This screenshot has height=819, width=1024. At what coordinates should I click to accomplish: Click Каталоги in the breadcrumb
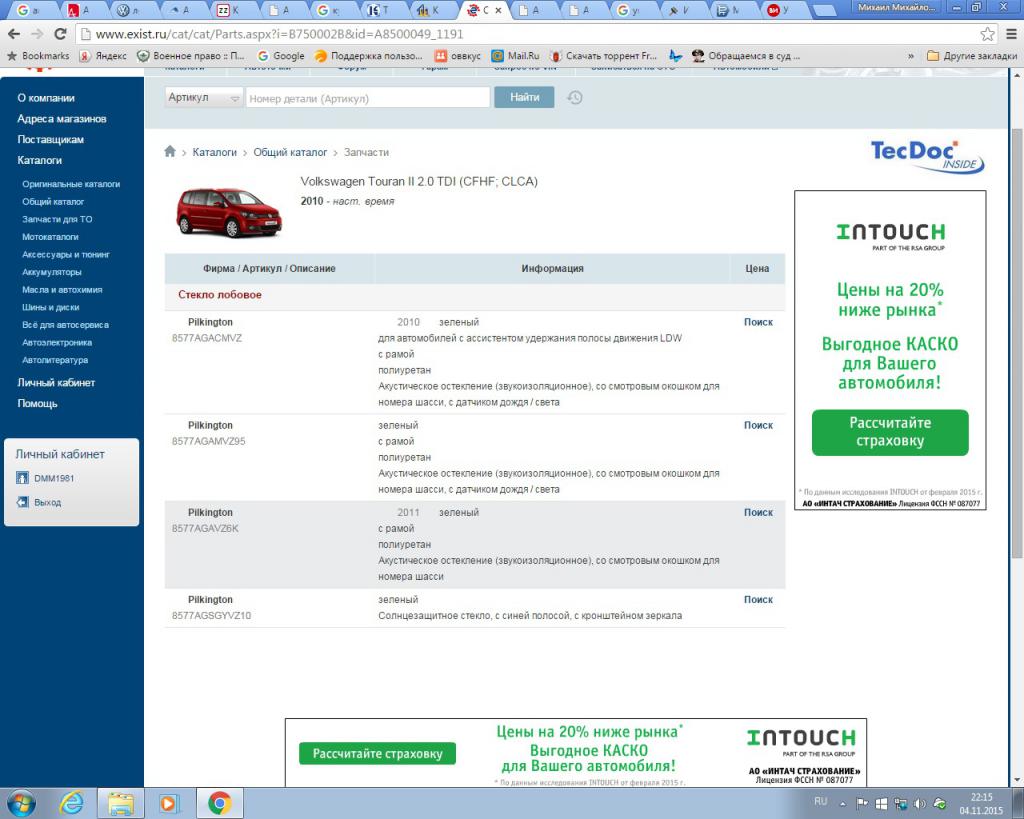pyautogui.click(x=214, y=152)
